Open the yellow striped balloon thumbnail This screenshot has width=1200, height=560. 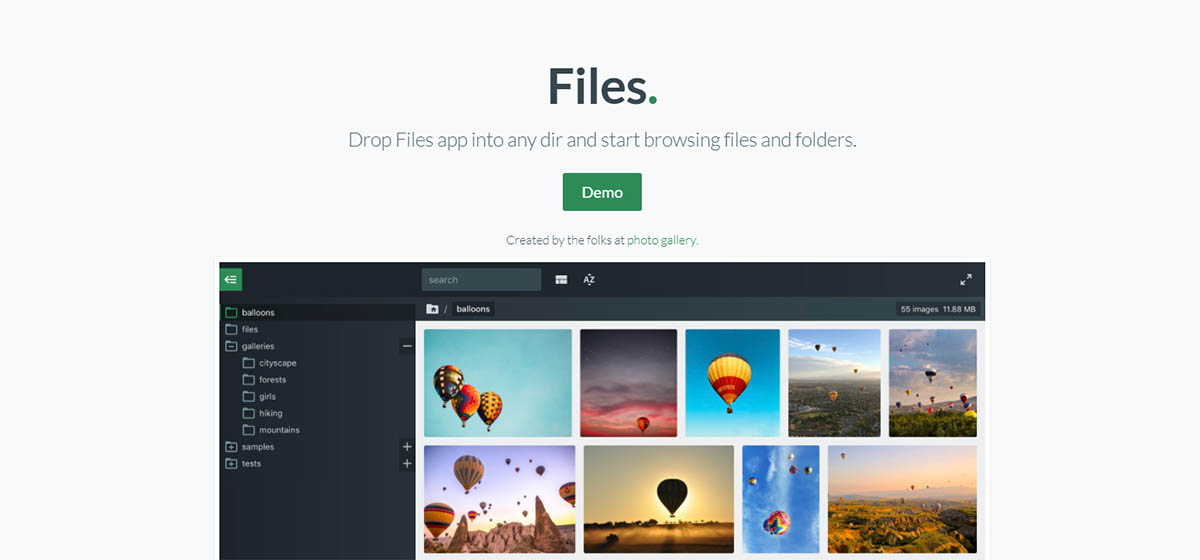point(731,383)
